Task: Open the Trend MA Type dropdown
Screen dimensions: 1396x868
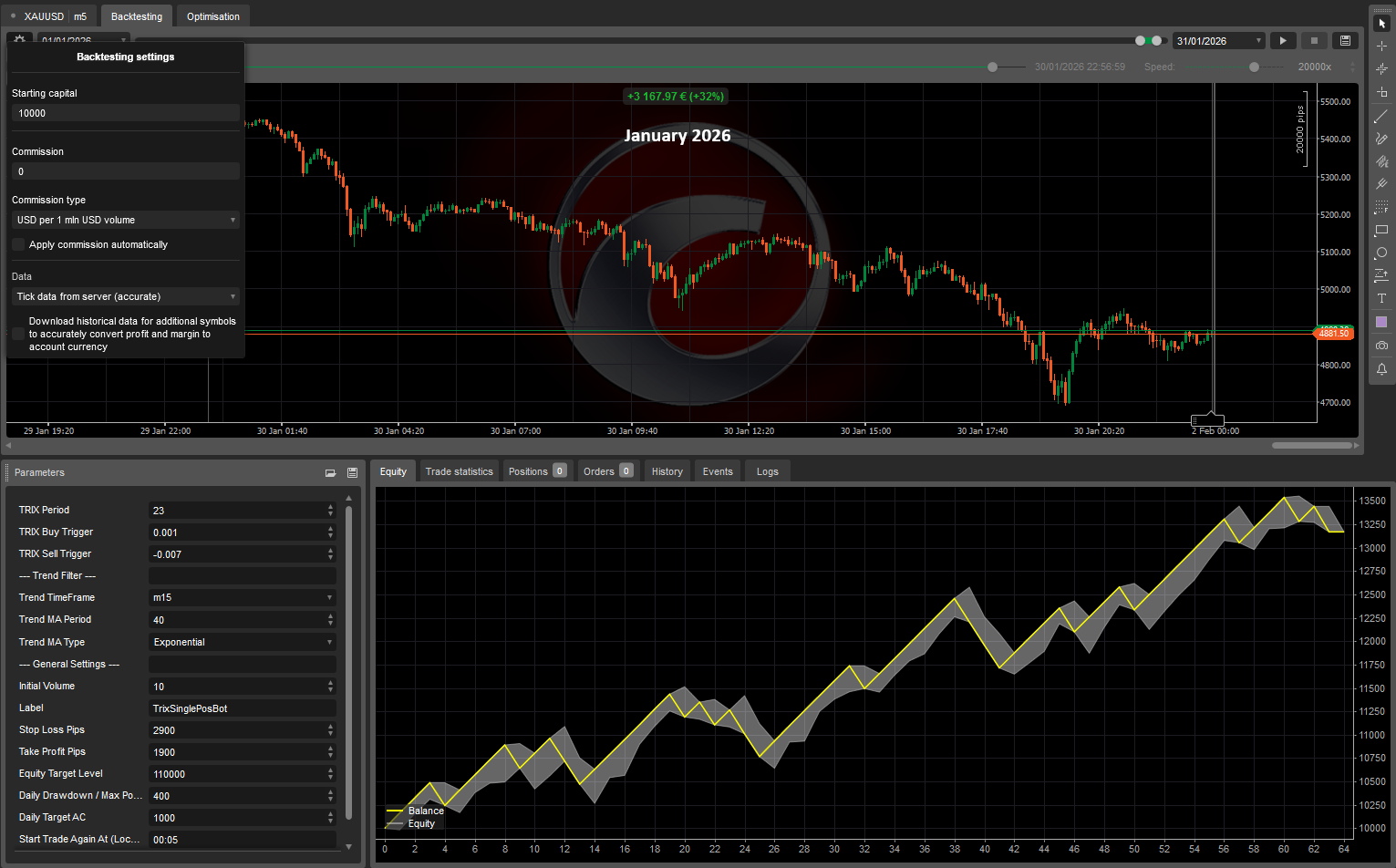Action: click(x=242, y=642)
